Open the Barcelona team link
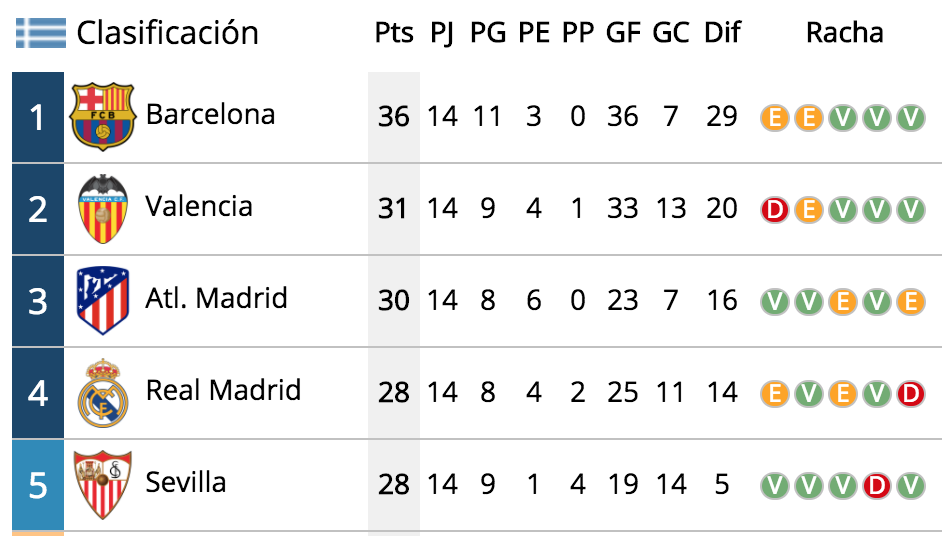Viewport: 948px width, 536px height. point(210,115)
